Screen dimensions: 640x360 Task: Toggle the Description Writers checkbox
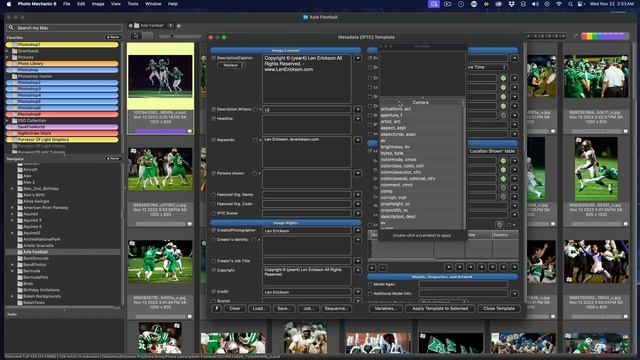tap(213, 109)
